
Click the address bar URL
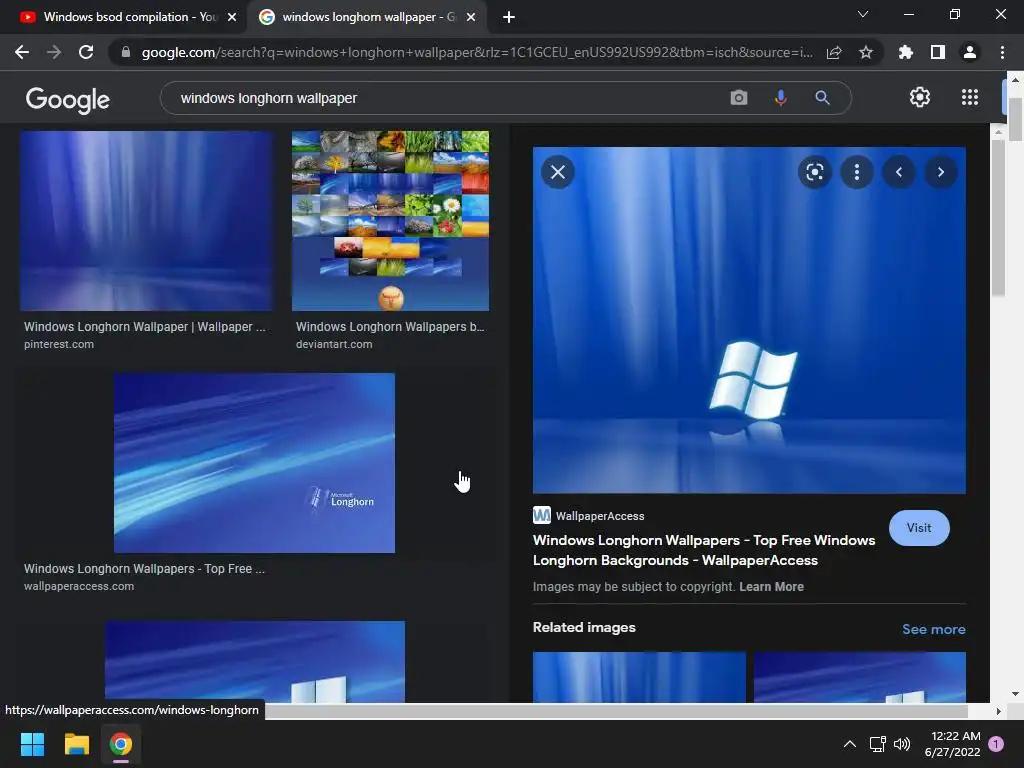click(x=477, y=52)
